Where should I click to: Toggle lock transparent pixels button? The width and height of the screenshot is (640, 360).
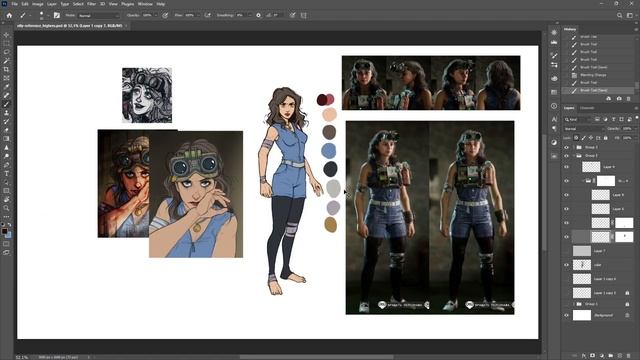pos(576,138)
